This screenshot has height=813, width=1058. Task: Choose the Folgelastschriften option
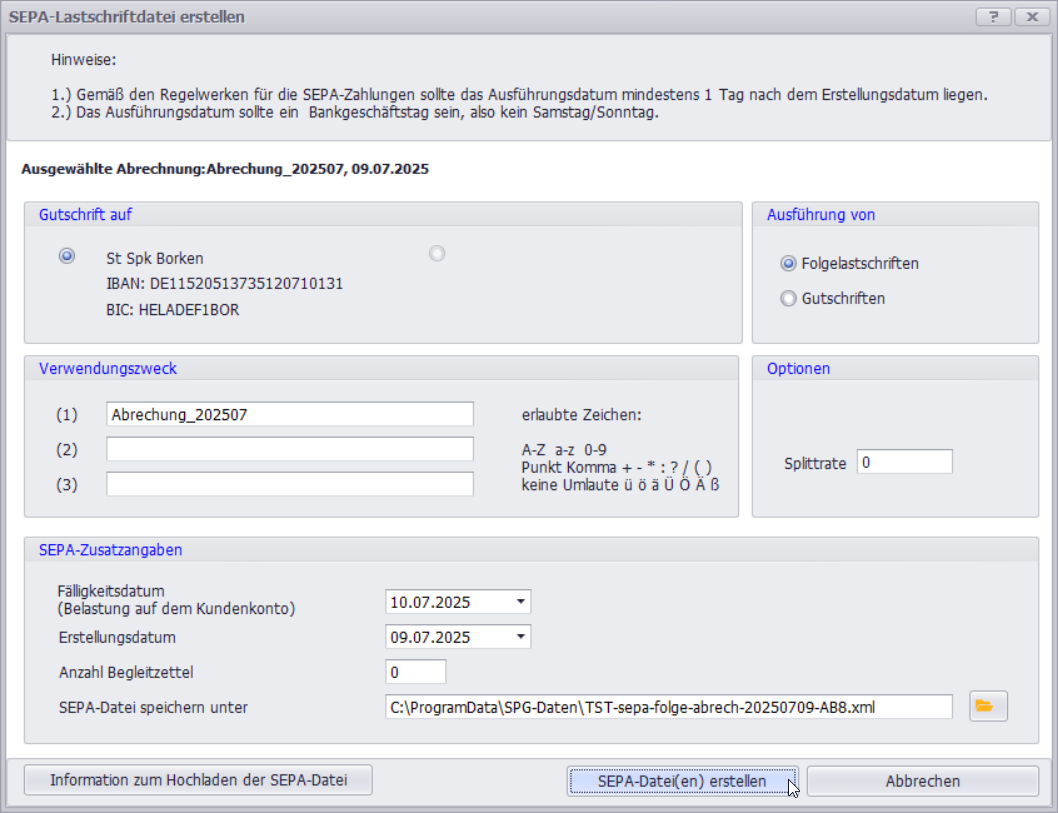click(789, 264)
